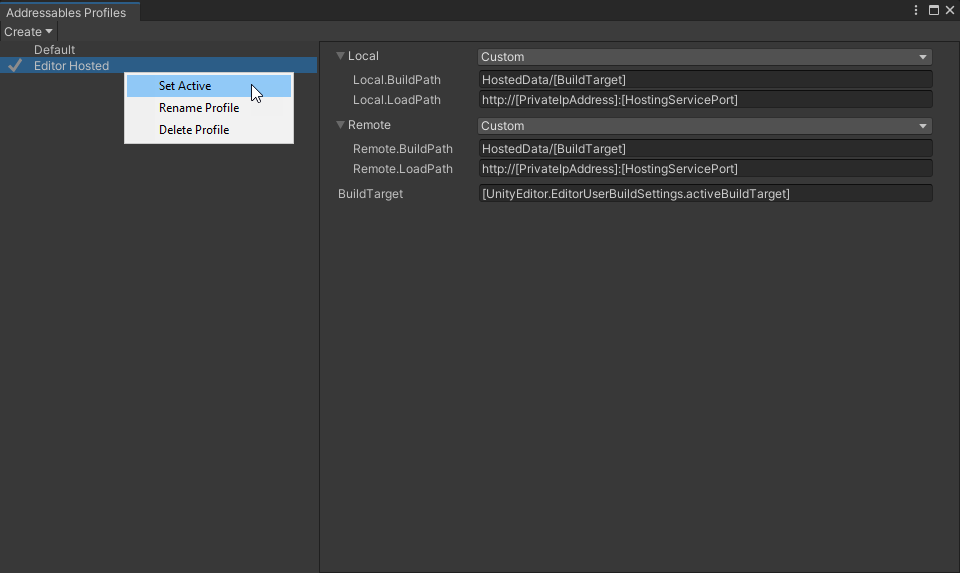Click the active profile checkmark icon

point(15,65)
